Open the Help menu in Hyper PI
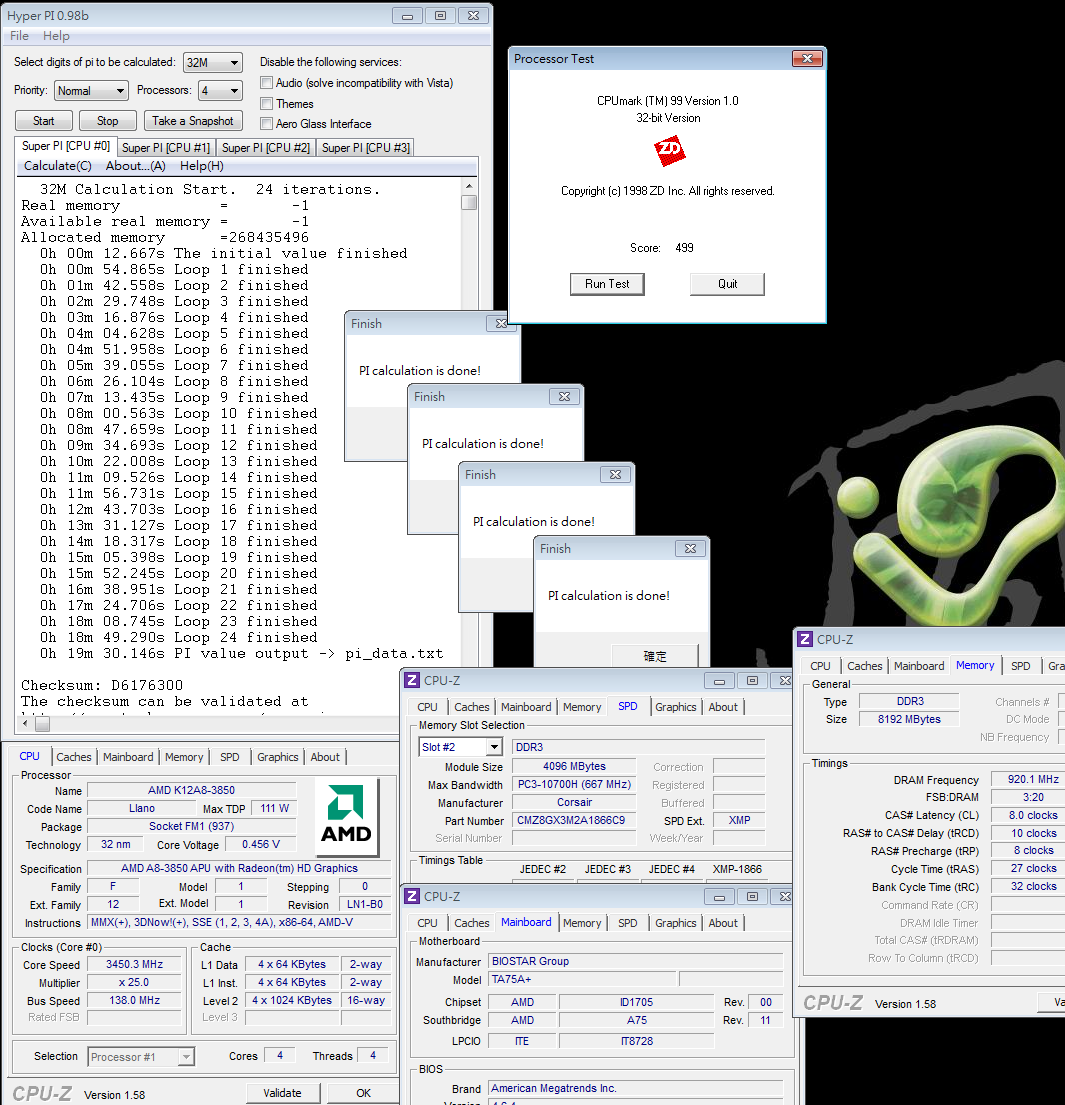The height and width of the screenshot is (1105, 1065). coord(56,36)
